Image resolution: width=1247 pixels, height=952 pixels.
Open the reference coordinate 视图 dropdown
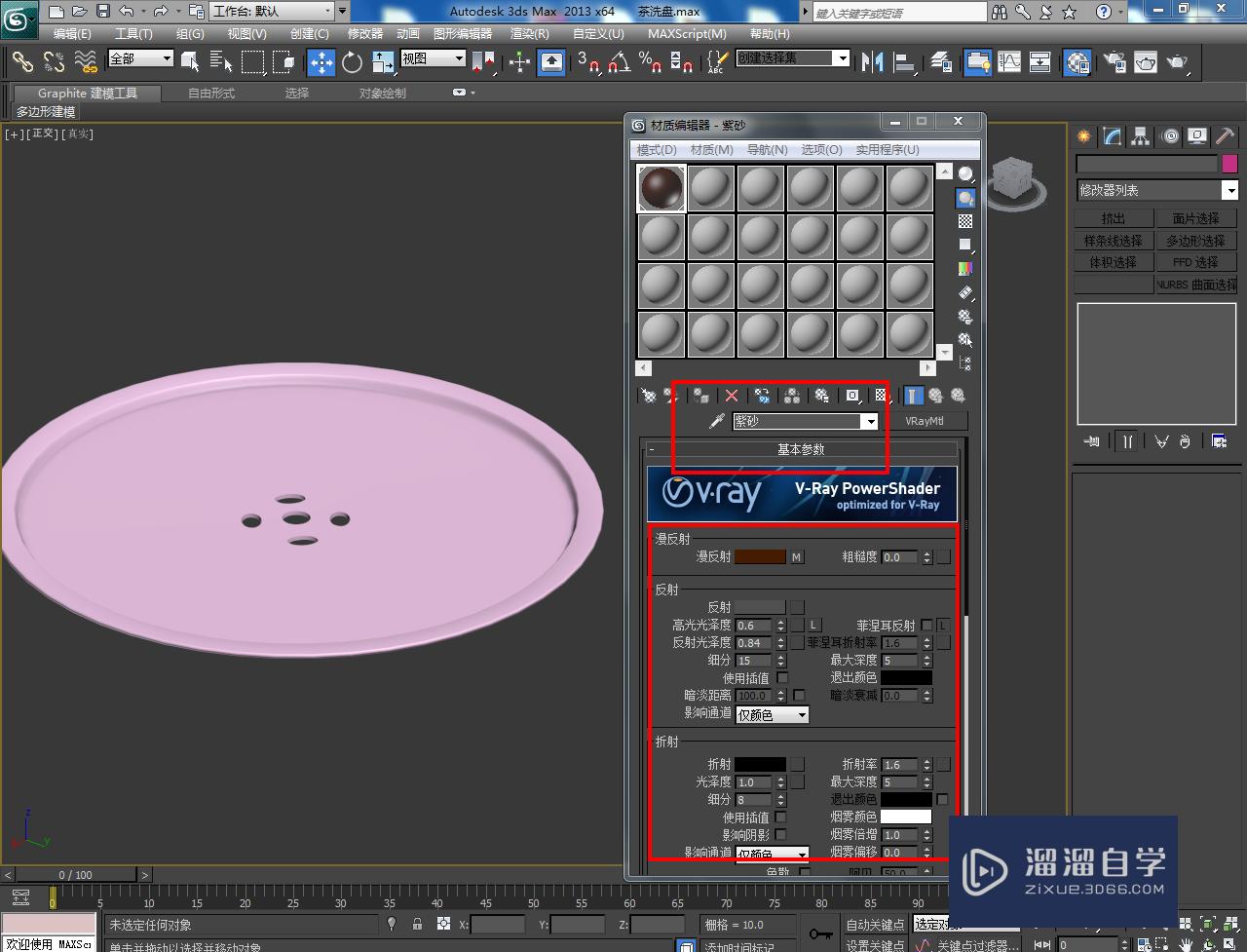point(434,58)
